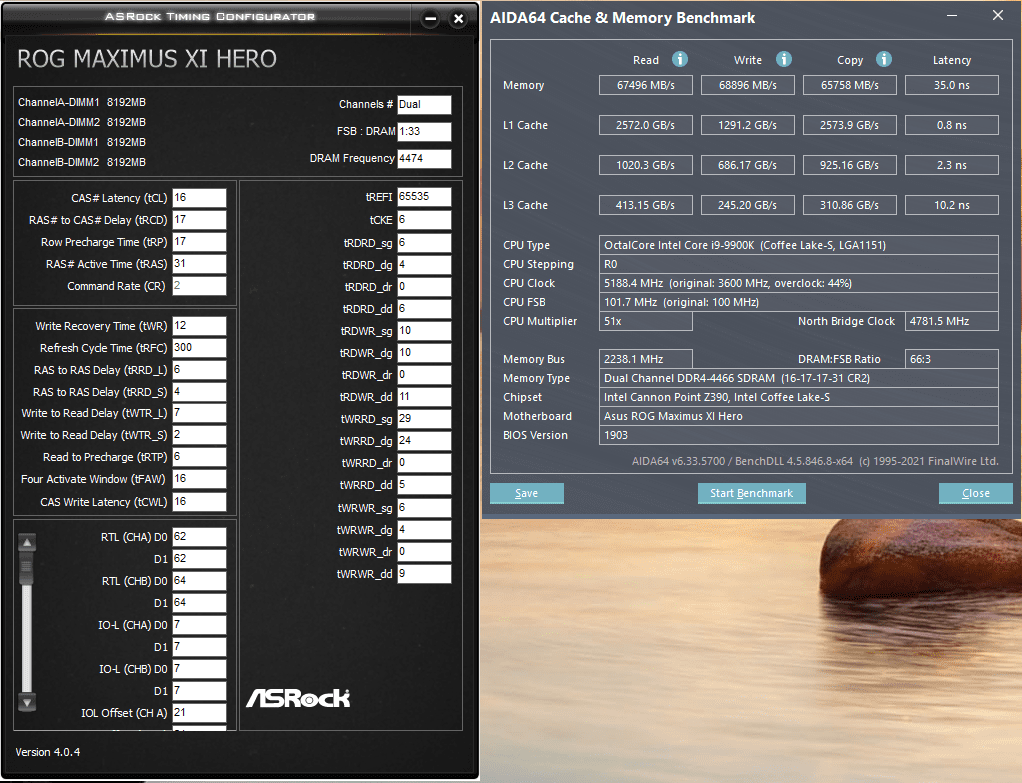Click the RTL (CHA) D0 field
The height and width of the screenshot is (783, 1022).
[199, 537]
